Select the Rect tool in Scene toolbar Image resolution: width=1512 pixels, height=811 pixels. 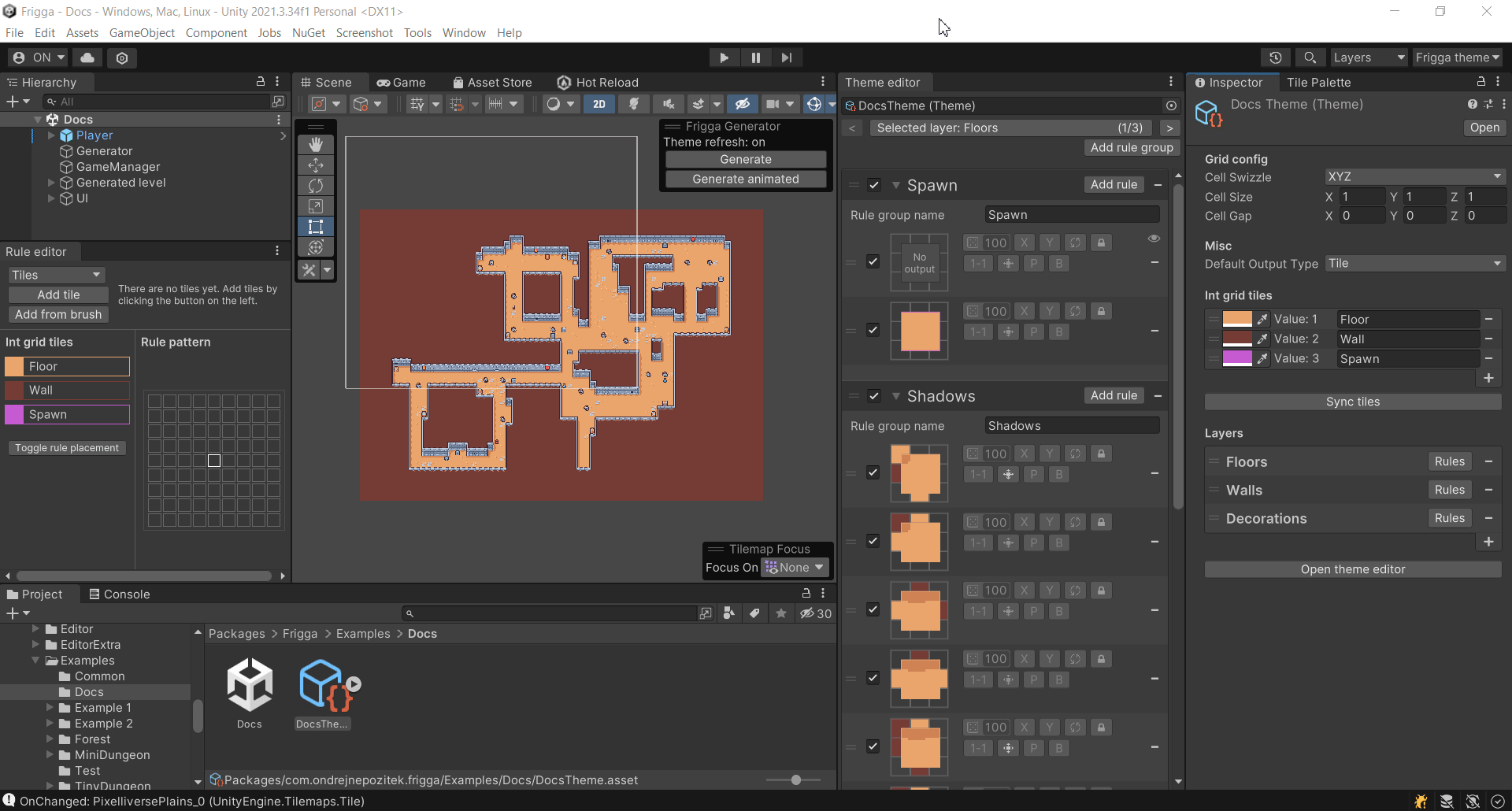point(316,226)
